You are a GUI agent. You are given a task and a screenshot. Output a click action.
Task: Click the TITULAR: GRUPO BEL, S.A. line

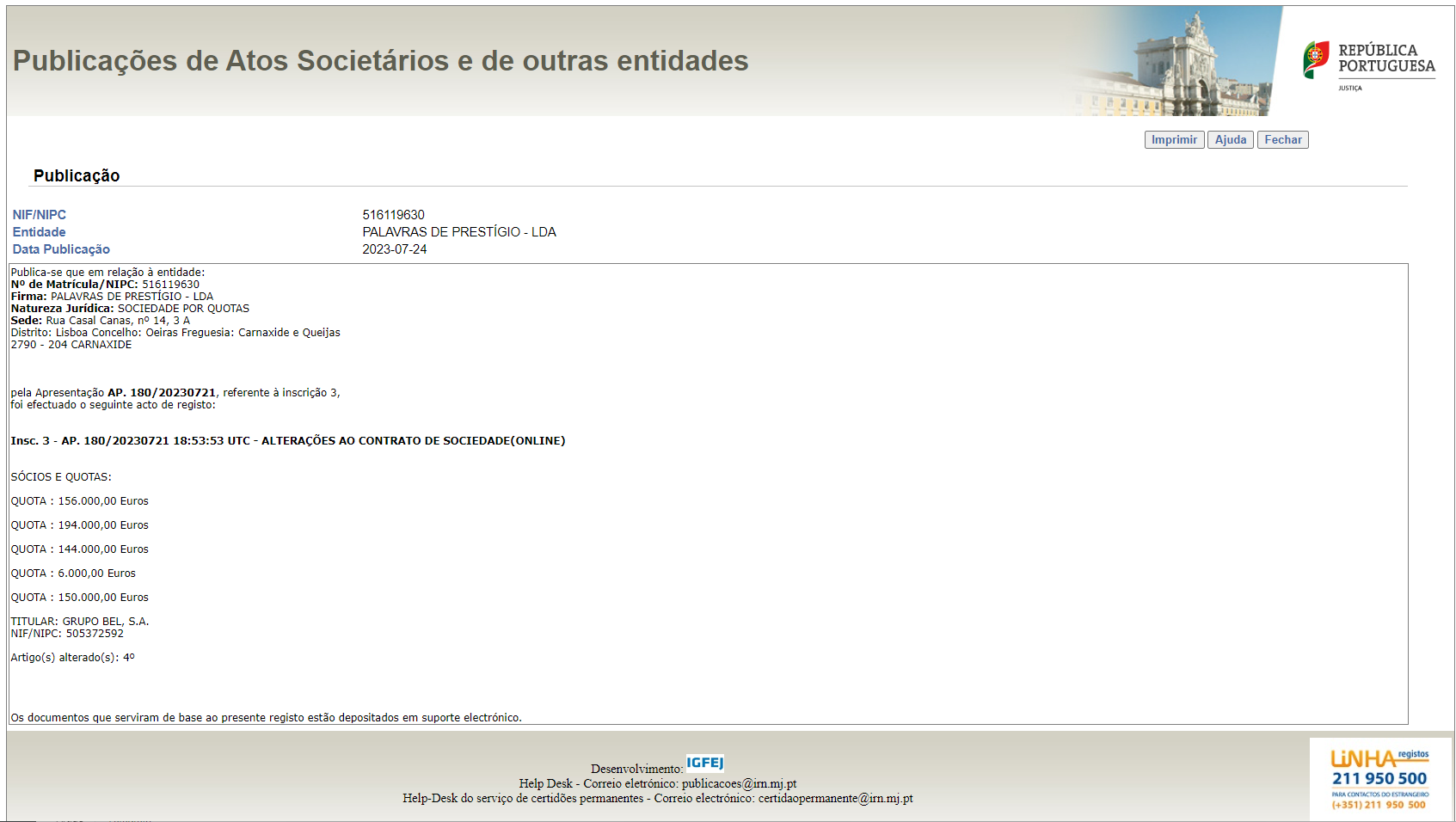click(80, 622)
